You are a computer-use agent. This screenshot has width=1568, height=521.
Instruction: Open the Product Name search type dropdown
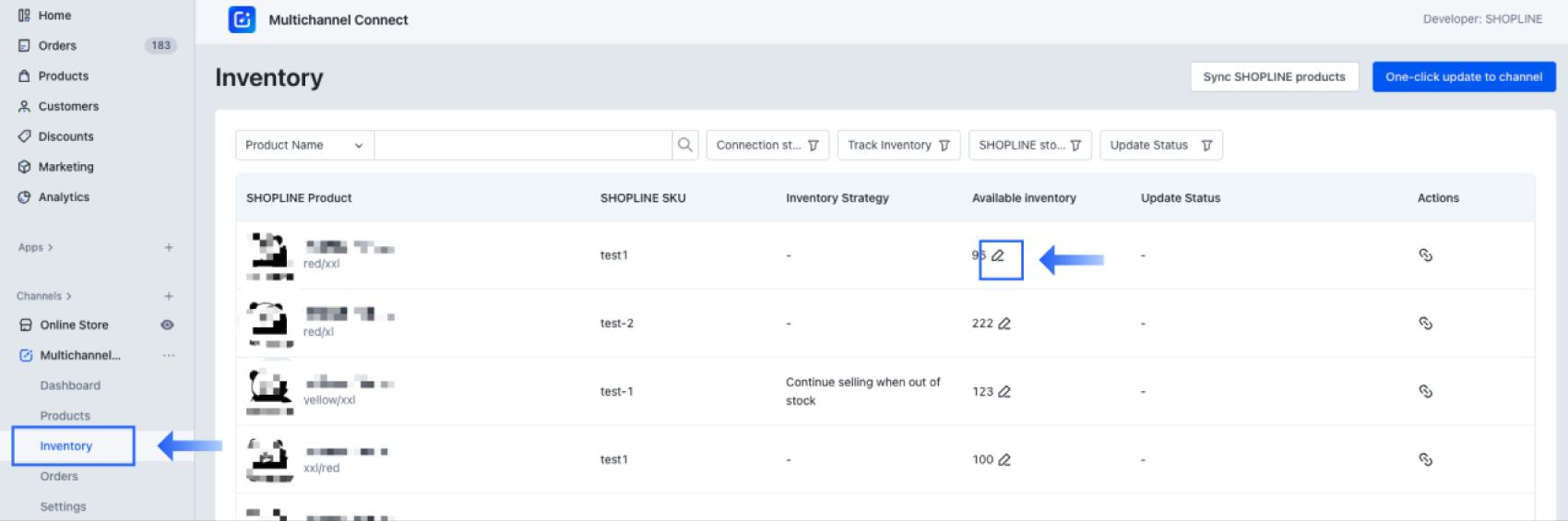click(x=304, y=145)
